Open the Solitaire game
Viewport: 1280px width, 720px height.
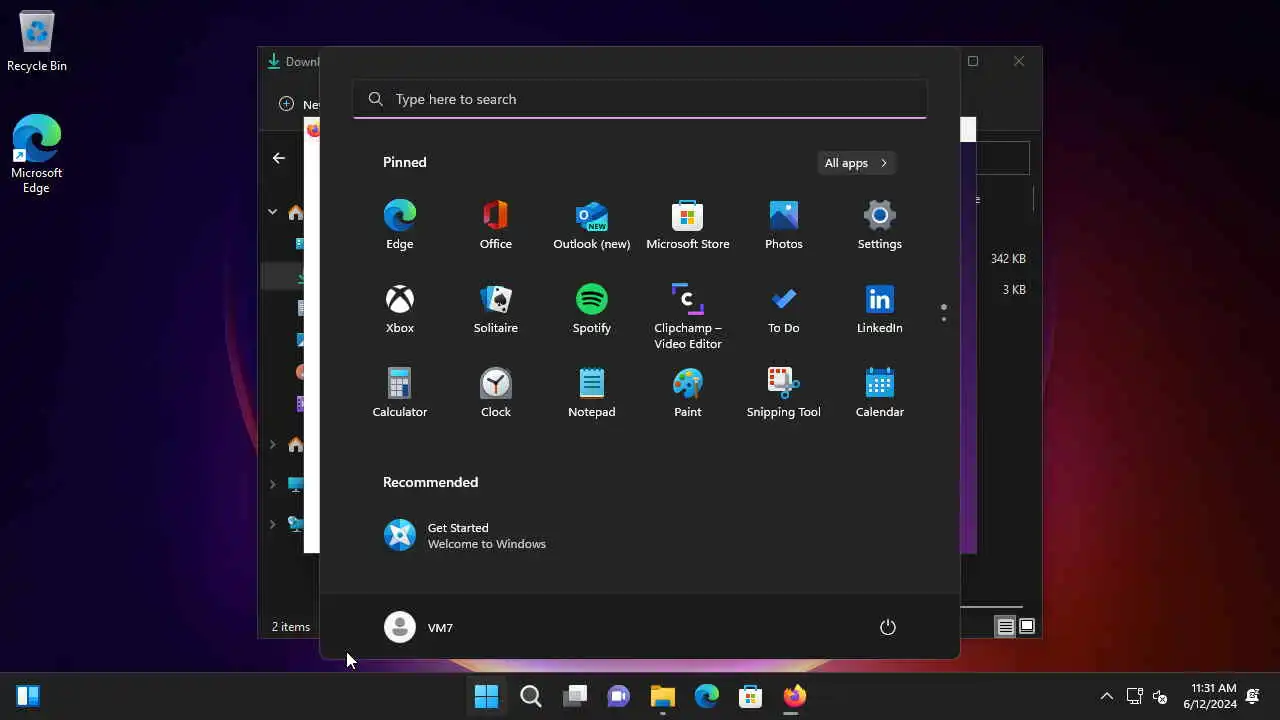[495, 309]
